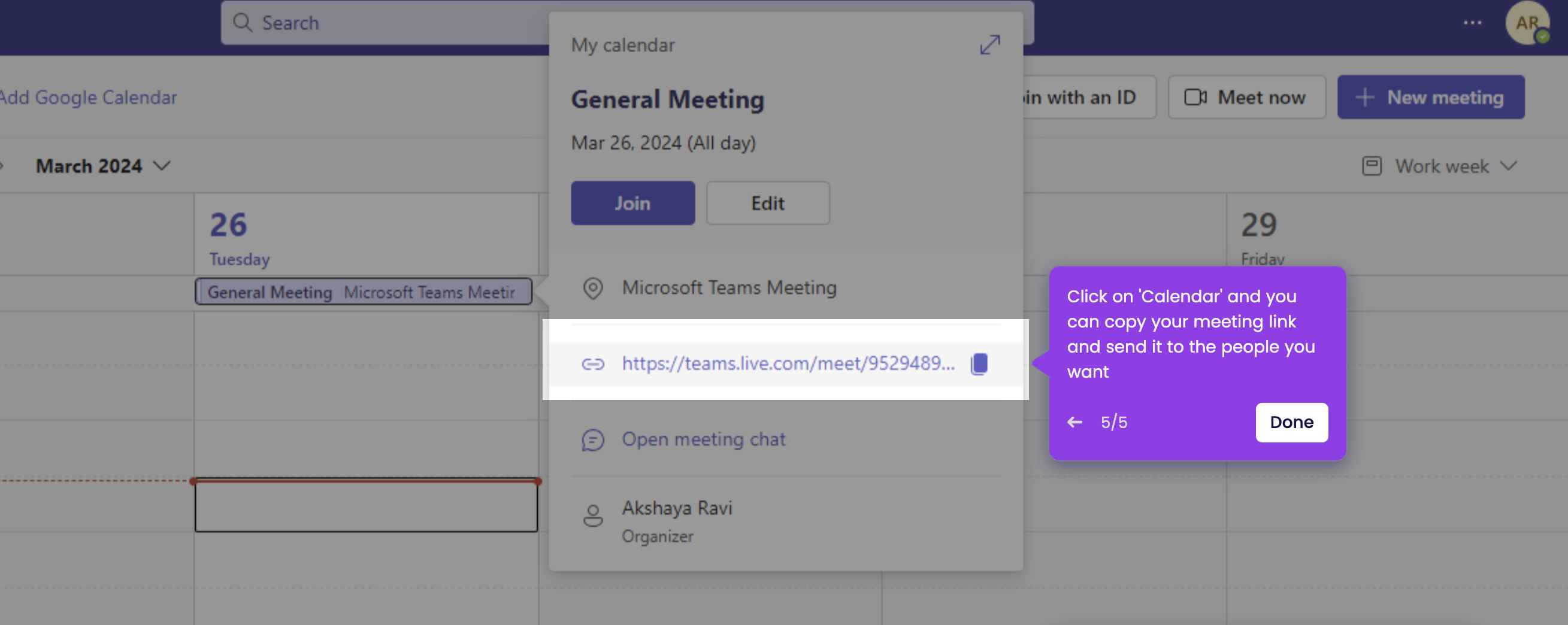Open Add Google Calendar
1568x625 pixels.
[x=89, y=97]
